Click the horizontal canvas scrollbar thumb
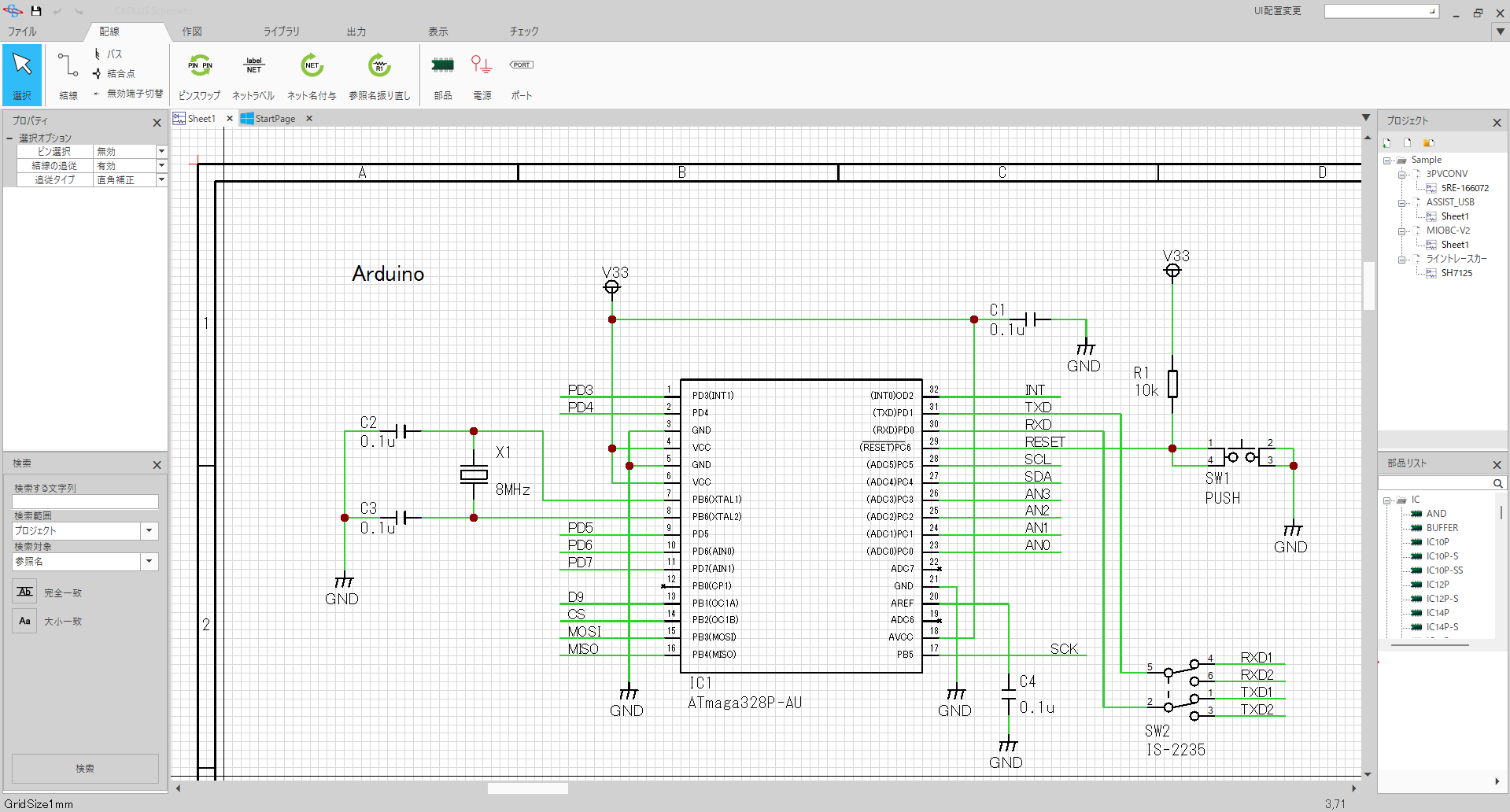Image resolution: width=1510 pixels, height=812 pixels. [527, 788]
